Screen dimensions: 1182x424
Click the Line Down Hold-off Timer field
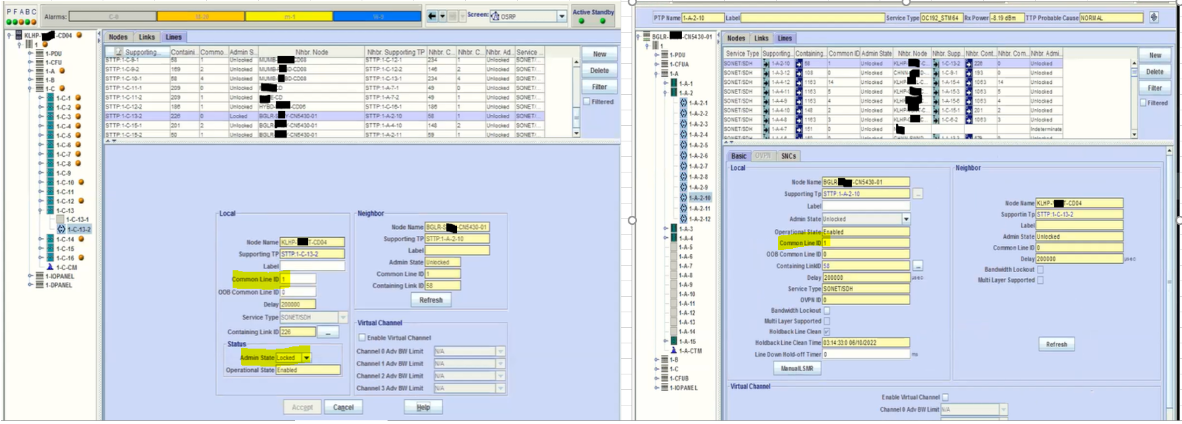pyautogui.click(x=866, y=353)
